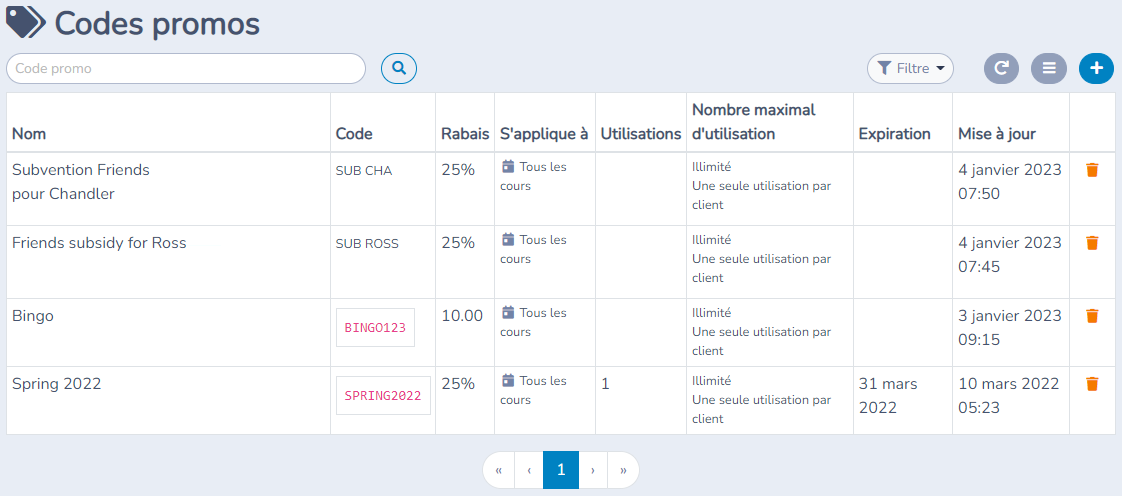Screen dimensions: 1122x496
Task: Open the Subvention Friends pour Chandler entry
Action: point(81,182)
